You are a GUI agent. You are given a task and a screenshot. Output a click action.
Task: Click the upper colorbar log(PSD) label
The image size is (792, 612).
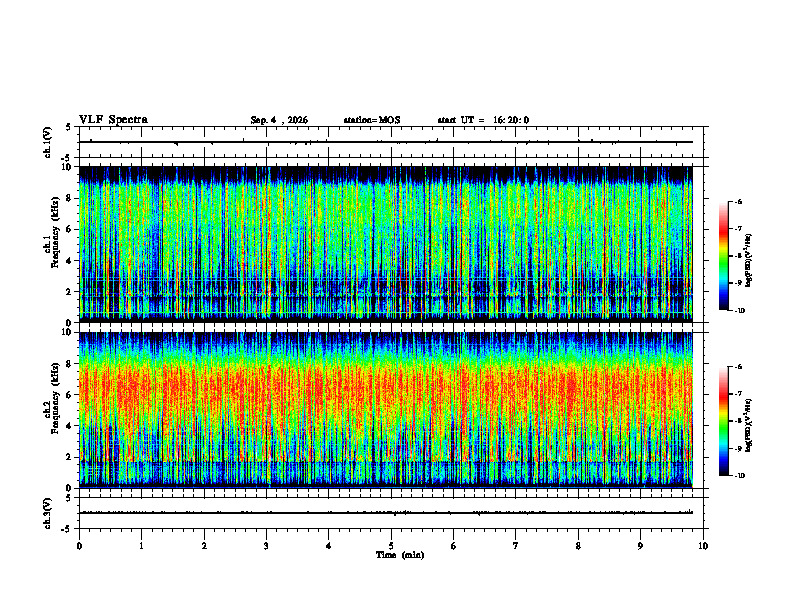749,260
